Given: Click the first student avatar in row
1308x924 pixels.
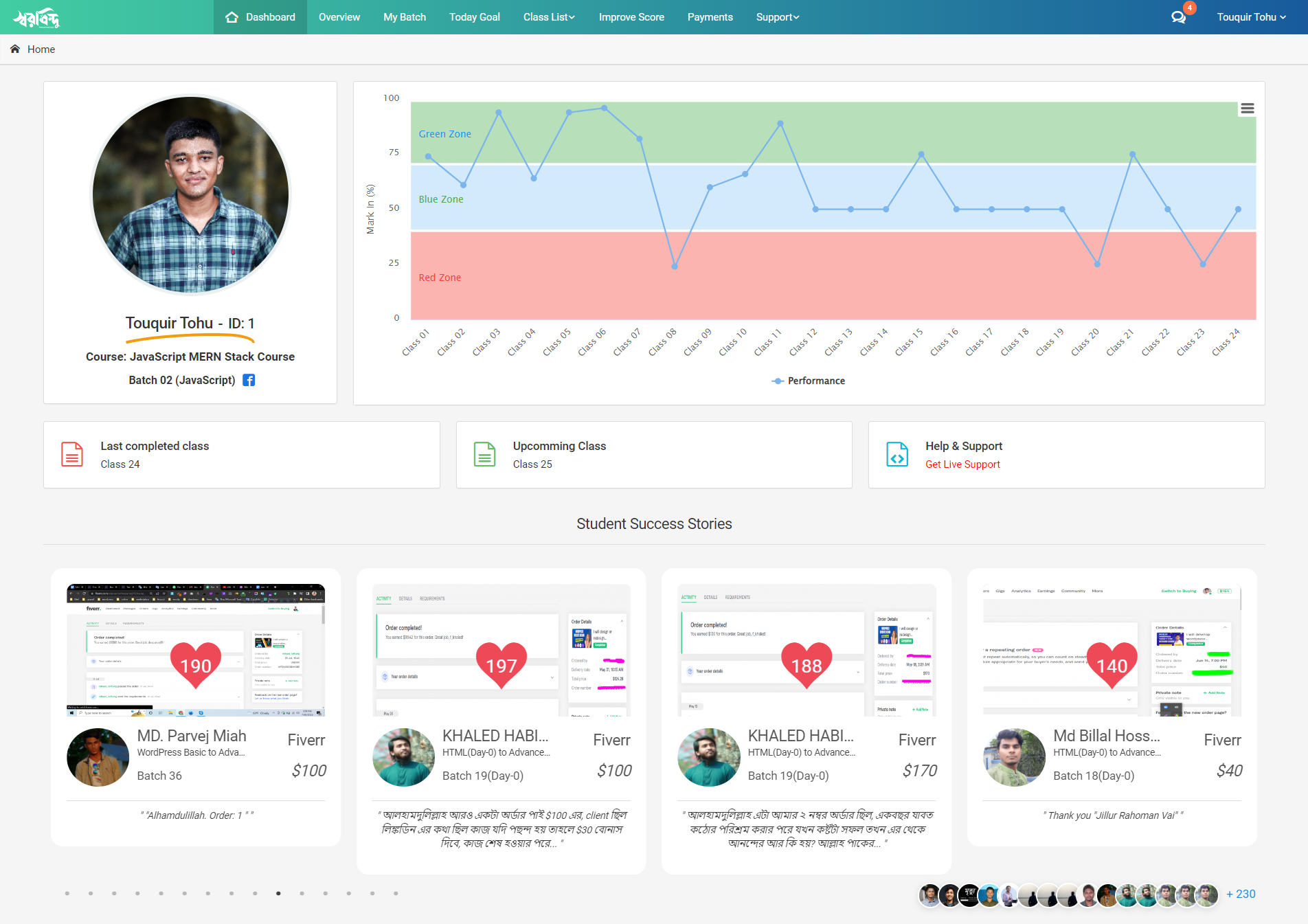Looking at the screenshot, I should pyautogui.click(x=929, y=895).
